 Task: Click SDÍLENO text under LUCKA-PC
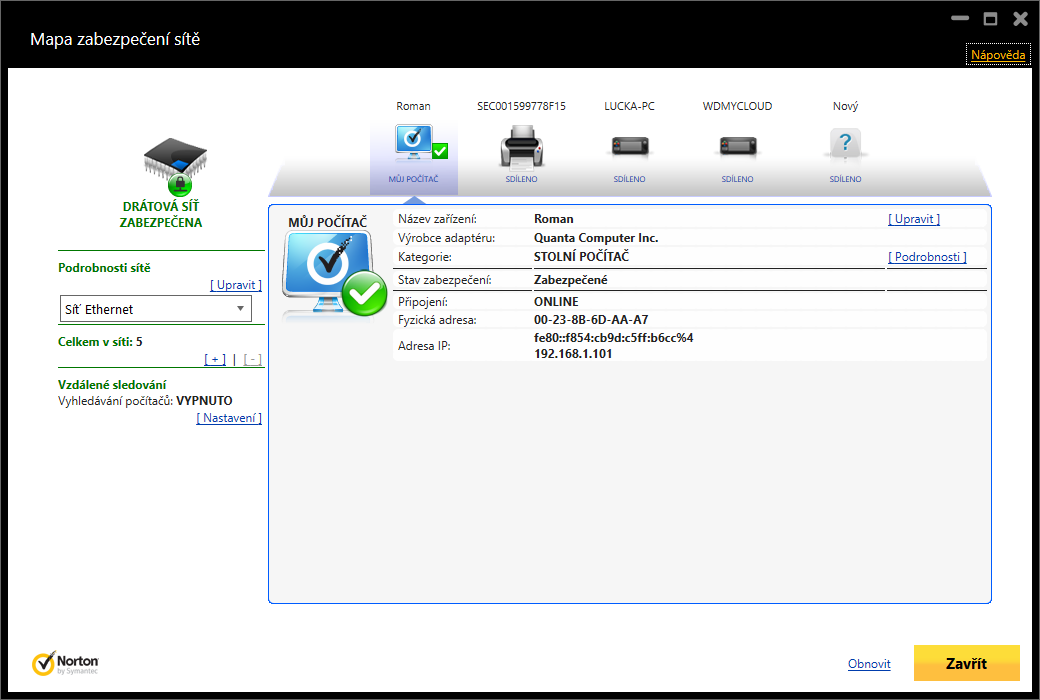[x=629, y=179]
